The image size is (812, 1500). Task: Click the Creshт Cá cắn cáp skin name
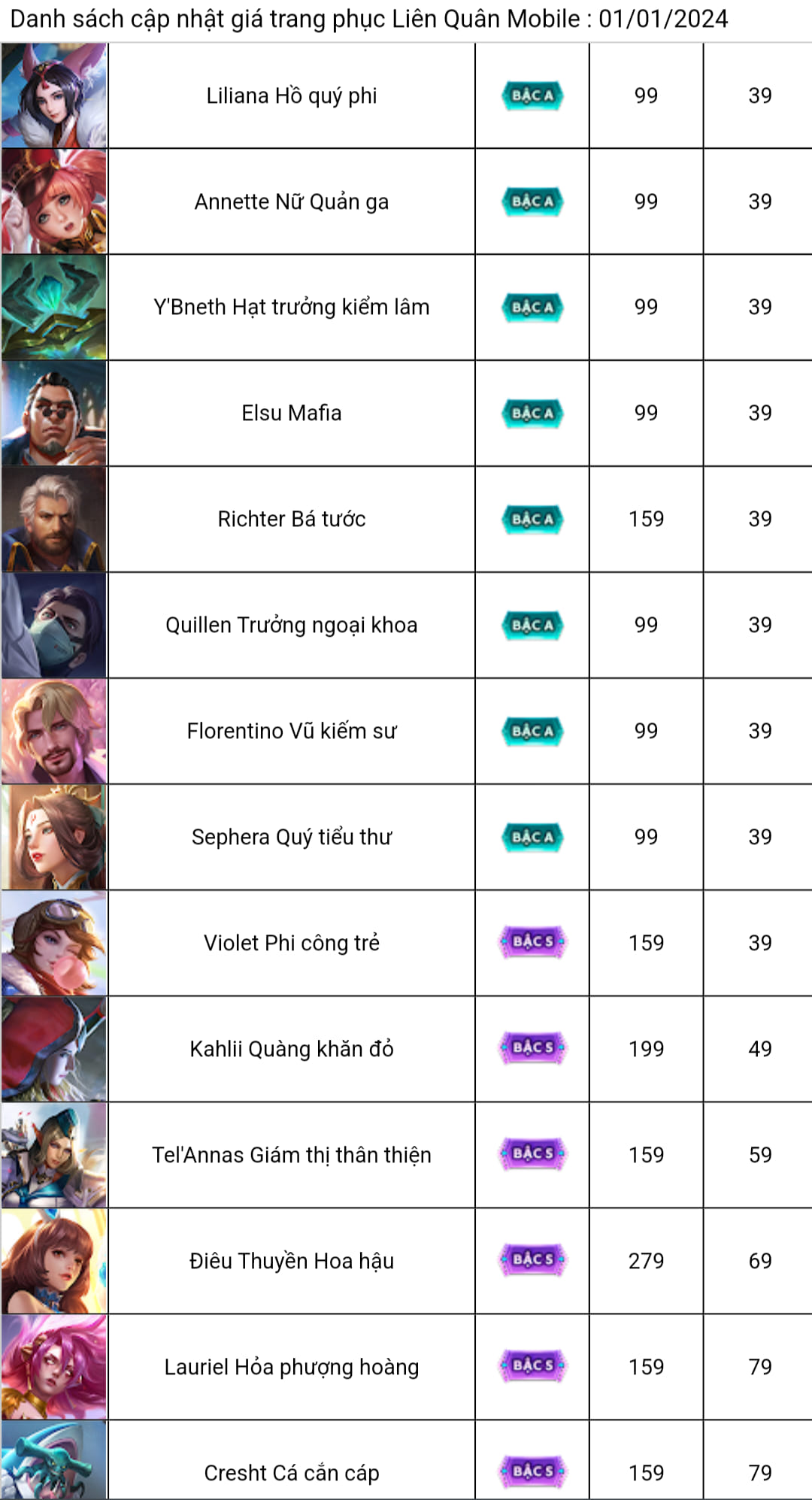(292, 1473)
